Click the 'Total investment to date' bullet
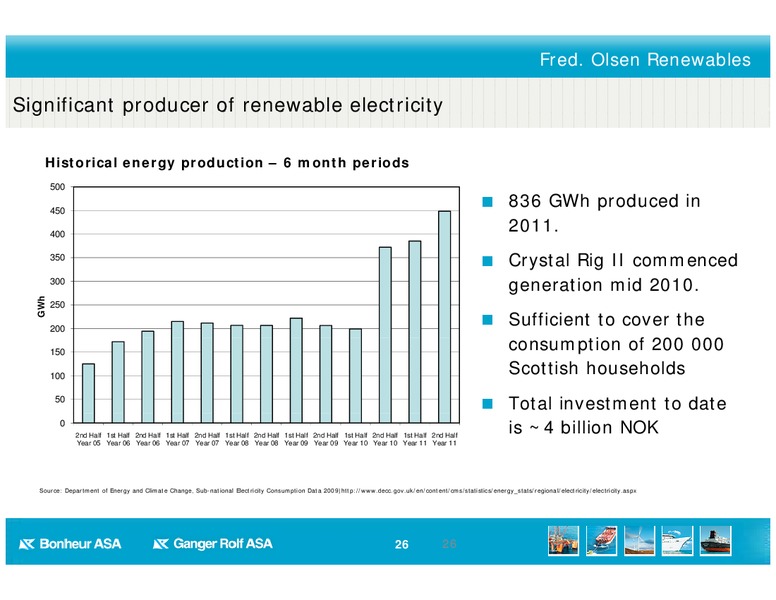Image resolution: width=776 pixels, height=600 pixels. click(x=617, y=415)
